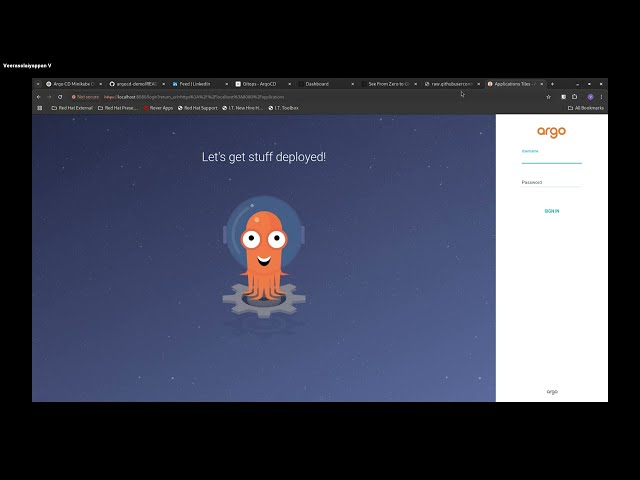The image size is (640, 480).
Task: Click the SIGN IN button
Action: (x=551, y=211)
